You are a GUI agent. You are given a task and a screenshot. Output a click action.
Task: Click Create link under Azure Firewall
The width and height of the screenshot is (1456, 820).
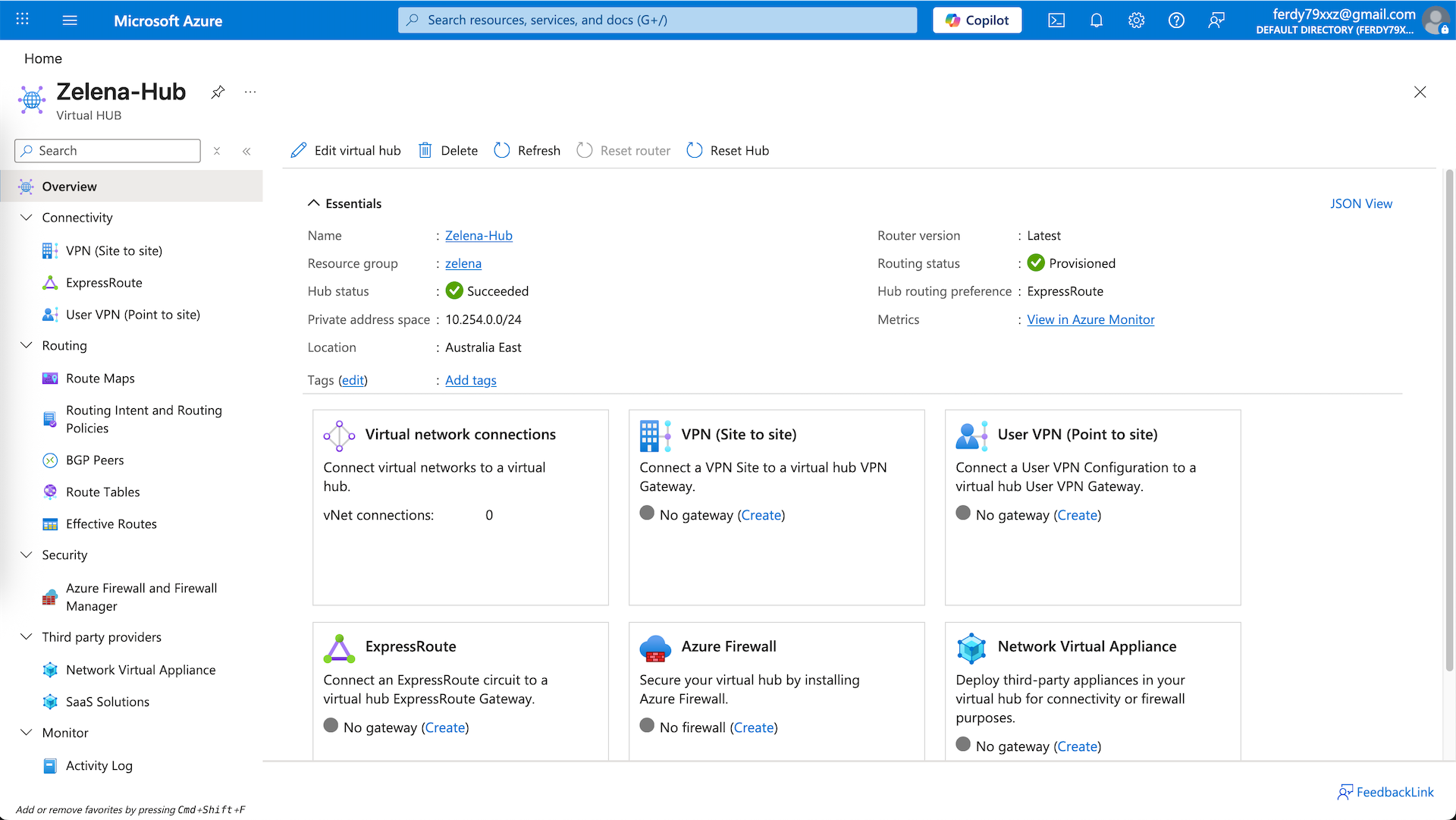(x=754, y=727)
